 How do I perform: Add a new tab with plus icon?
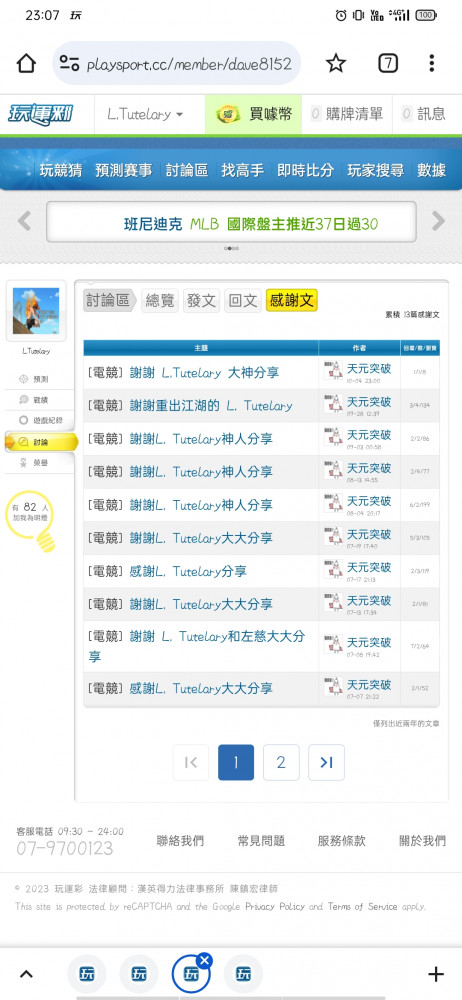(x=435, y=974)
